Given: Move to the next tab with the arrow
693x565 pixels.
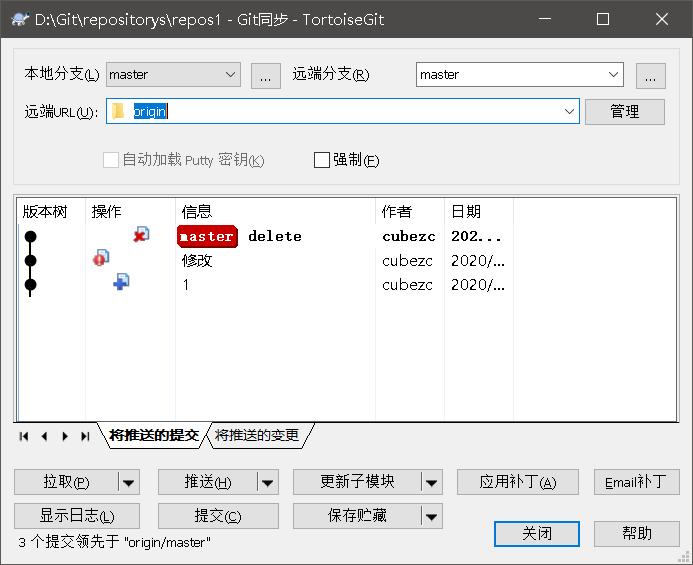Looking at the screenshot, I should click(65, 437).
